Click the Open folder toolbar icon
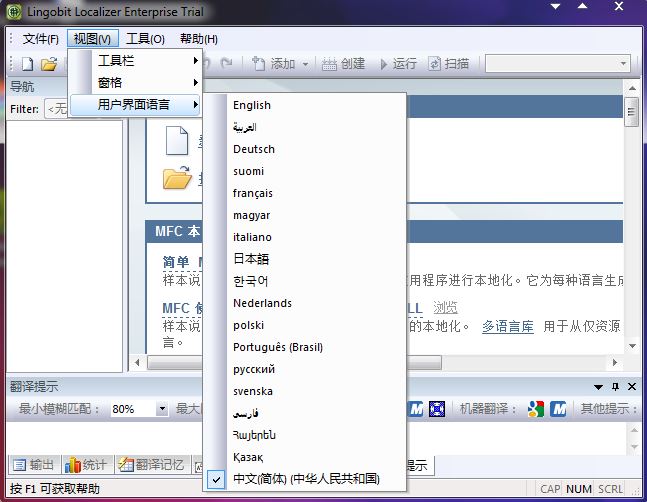The image size is (647, 502). click(x=49, y=64)
